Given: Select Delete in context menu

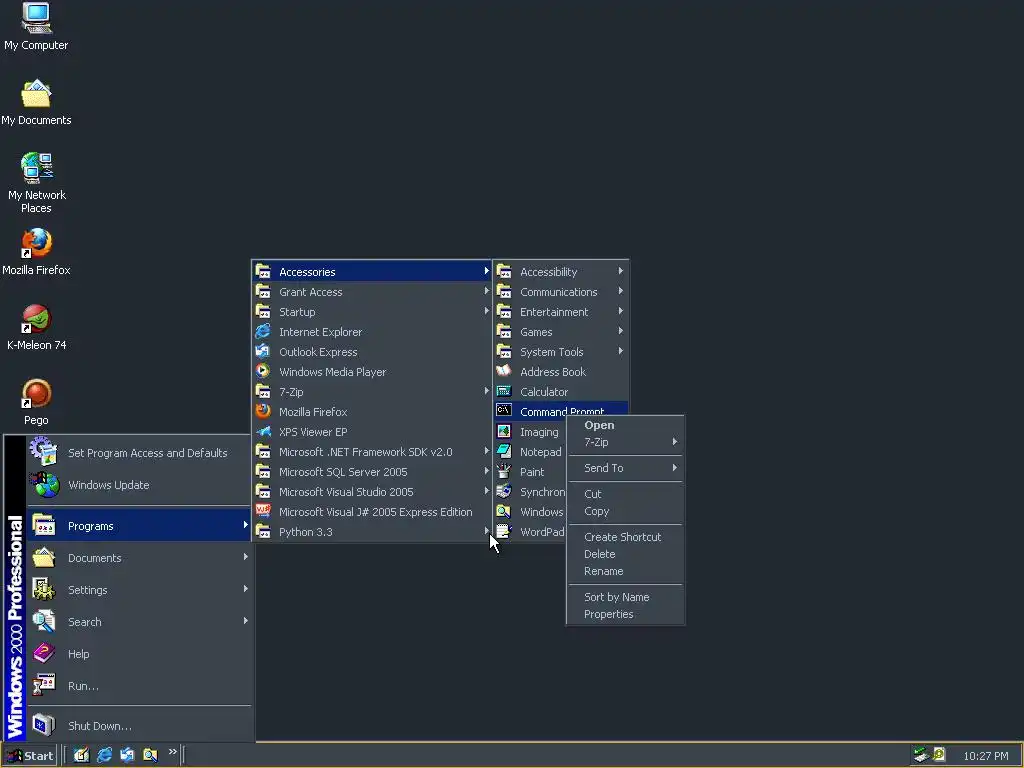Looking at the screenshot, I should click(x=625, y=554).
